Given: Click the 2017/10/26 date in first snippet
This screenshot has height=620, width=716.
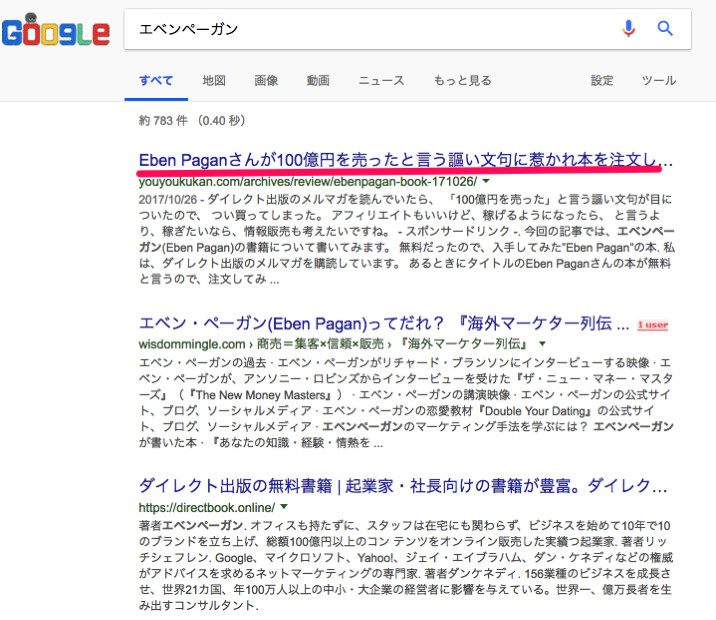Looking at the screenshot, I should [x=168, y=200].
